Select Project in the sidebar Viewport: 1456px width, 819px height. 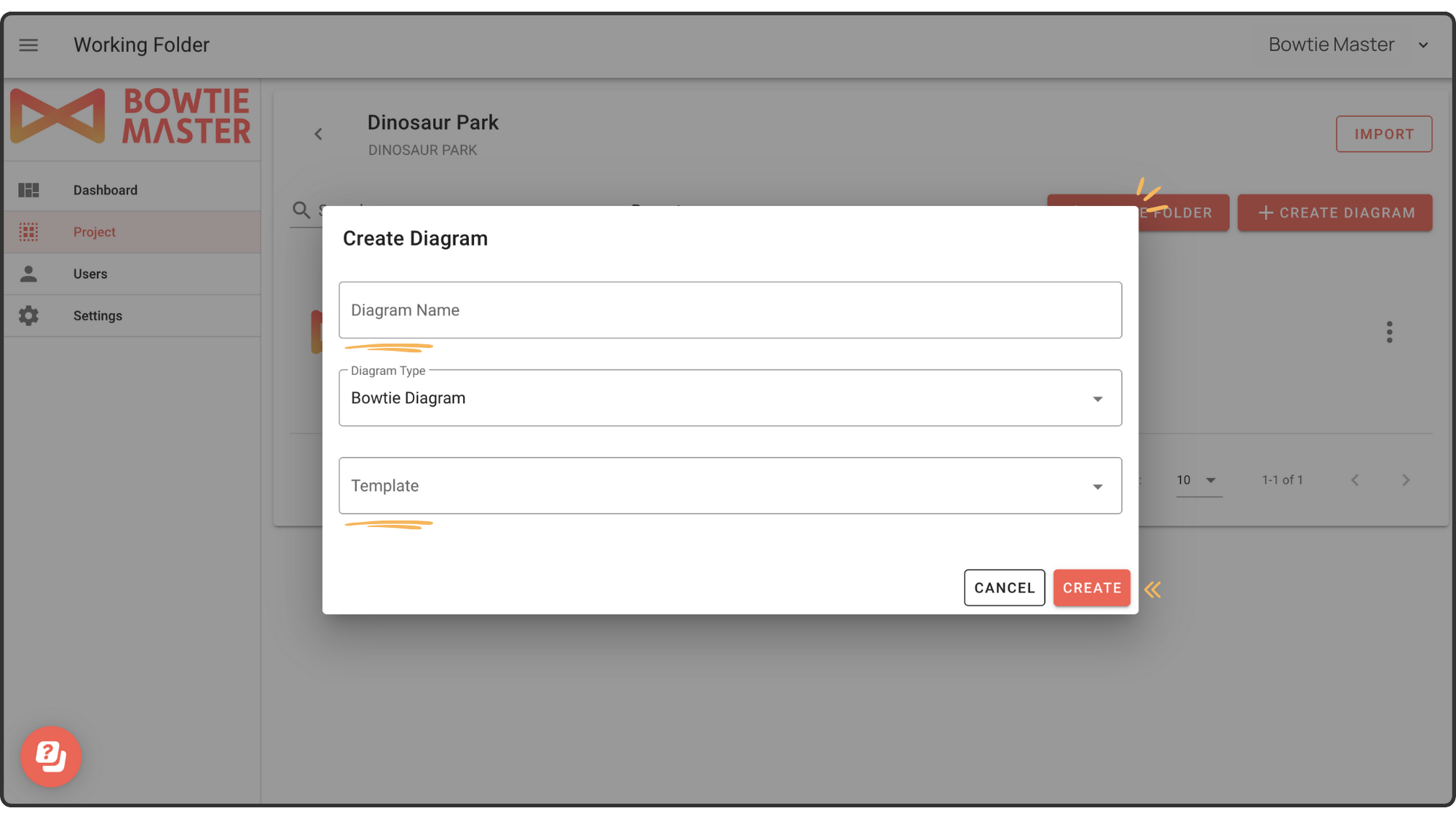pyautogui.click(x=94, y=232)
